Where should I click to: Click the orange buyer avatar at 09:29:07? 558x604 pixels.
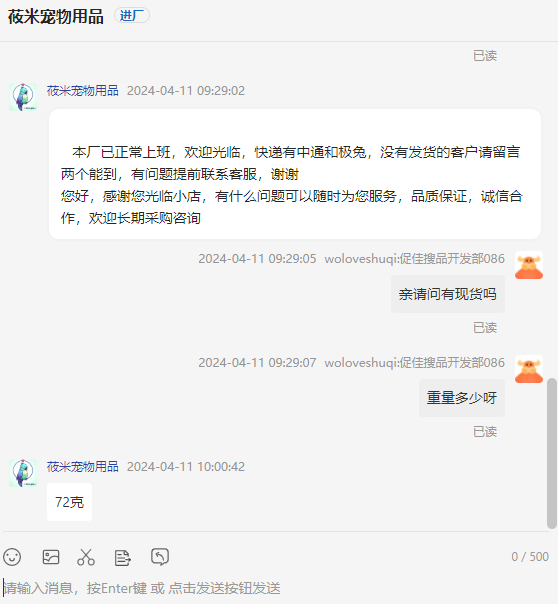[x=529, y=369]
